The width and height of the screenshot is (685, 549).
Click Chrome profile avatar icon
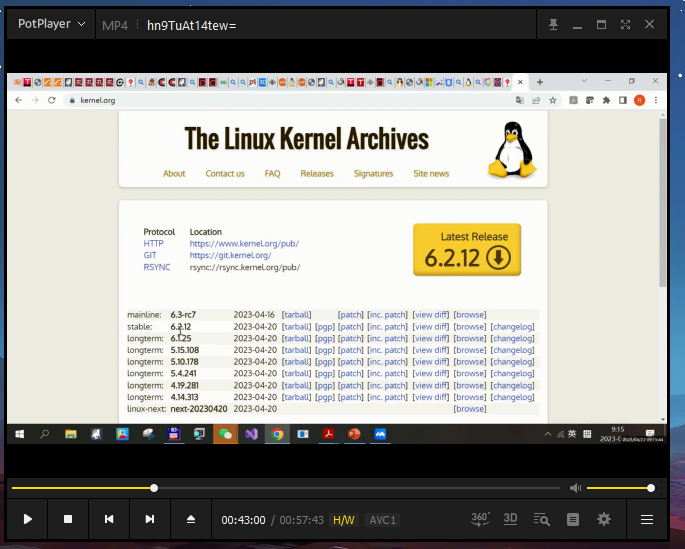tap(640, 100)
